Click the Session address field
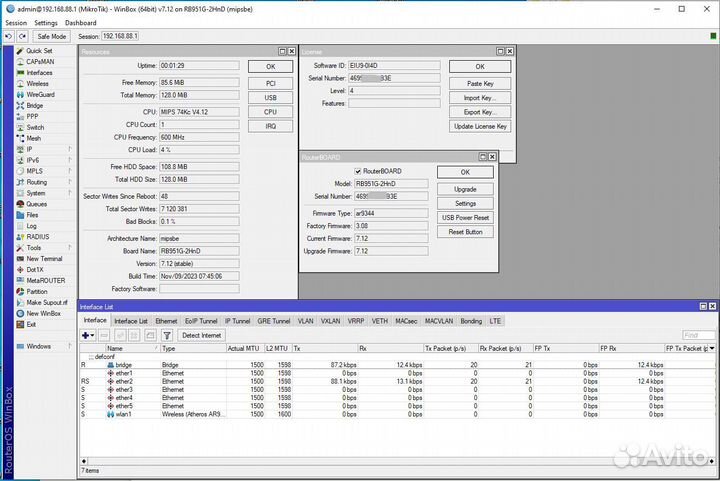This screenshot has height=481, width=720. click(120, 36)
